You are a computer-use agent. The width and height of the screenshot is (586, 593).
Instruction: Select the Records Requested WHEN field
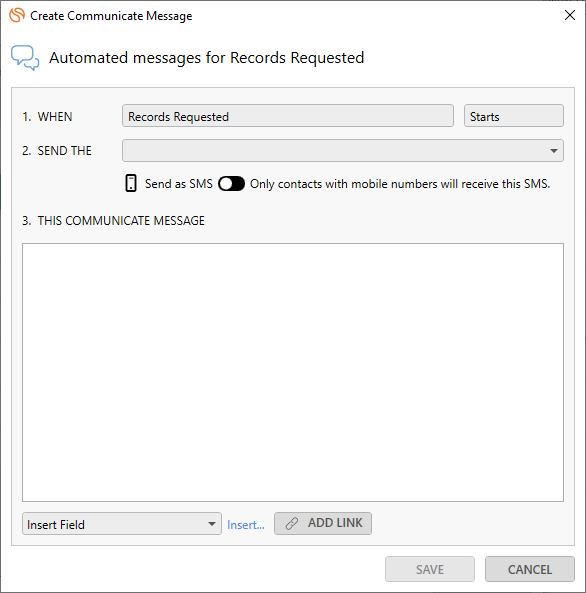[x=288, y=116]
